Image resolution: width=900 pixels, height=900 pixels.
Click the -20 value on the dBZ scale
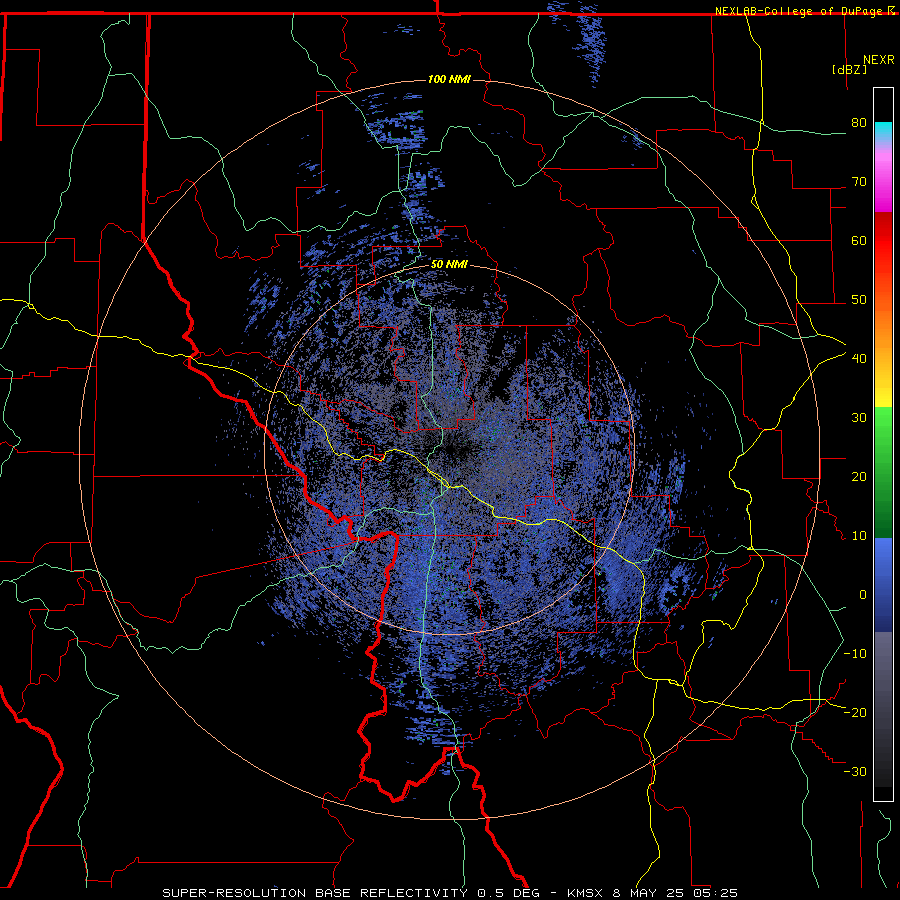click(x=855, y=712)
